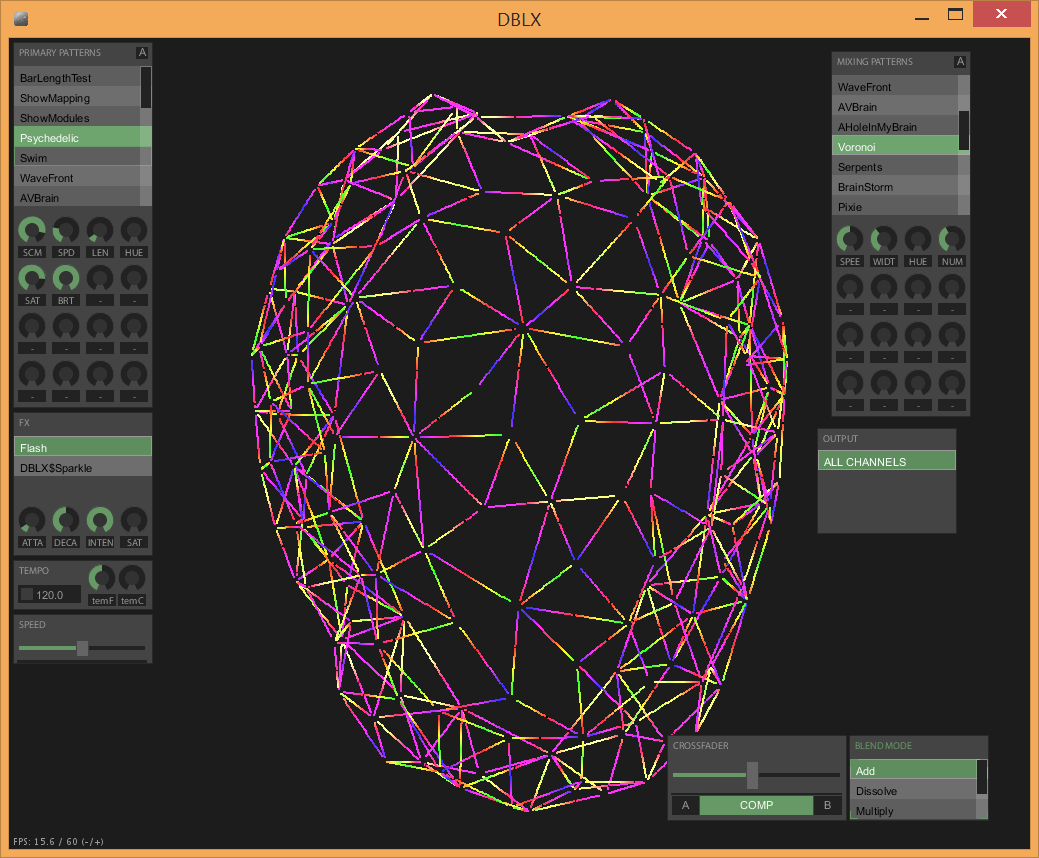Click the ATTA knob in FX
The height and width of the screenshot is (858, 1039).
tap(32, 520)
